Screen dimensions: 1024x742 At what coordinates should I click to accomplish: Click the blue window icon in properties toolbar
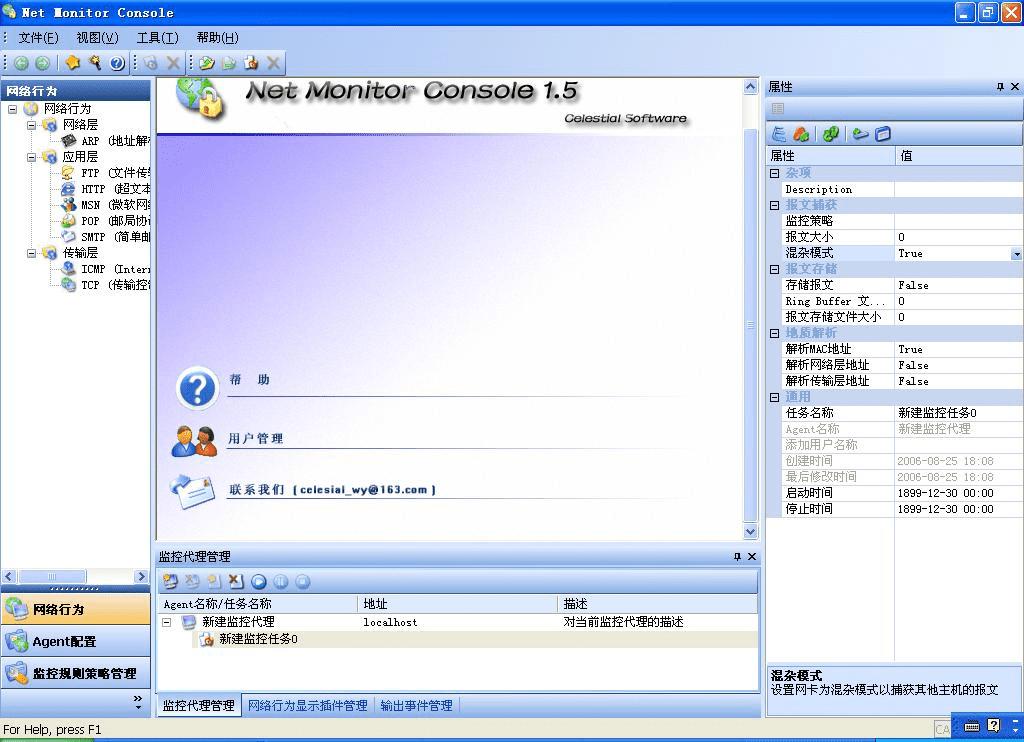tap(883, 134)
